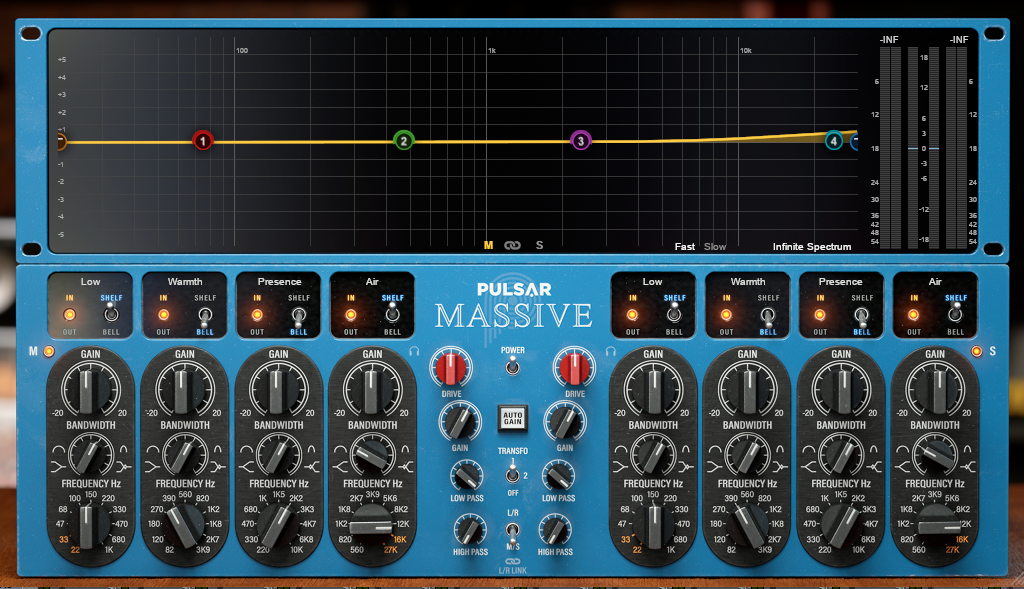The image size is (1024, 589).
Task: Click the left center output Gain knob
Action: tap(460, 422)
